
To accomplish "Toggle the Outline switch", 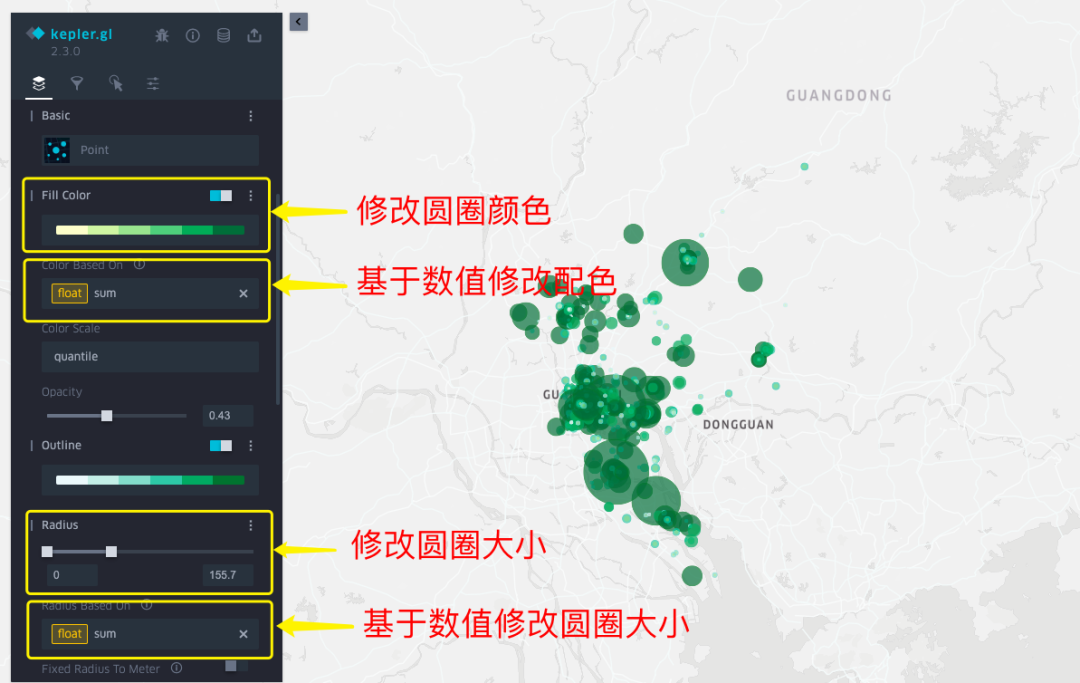I will 221,445.
